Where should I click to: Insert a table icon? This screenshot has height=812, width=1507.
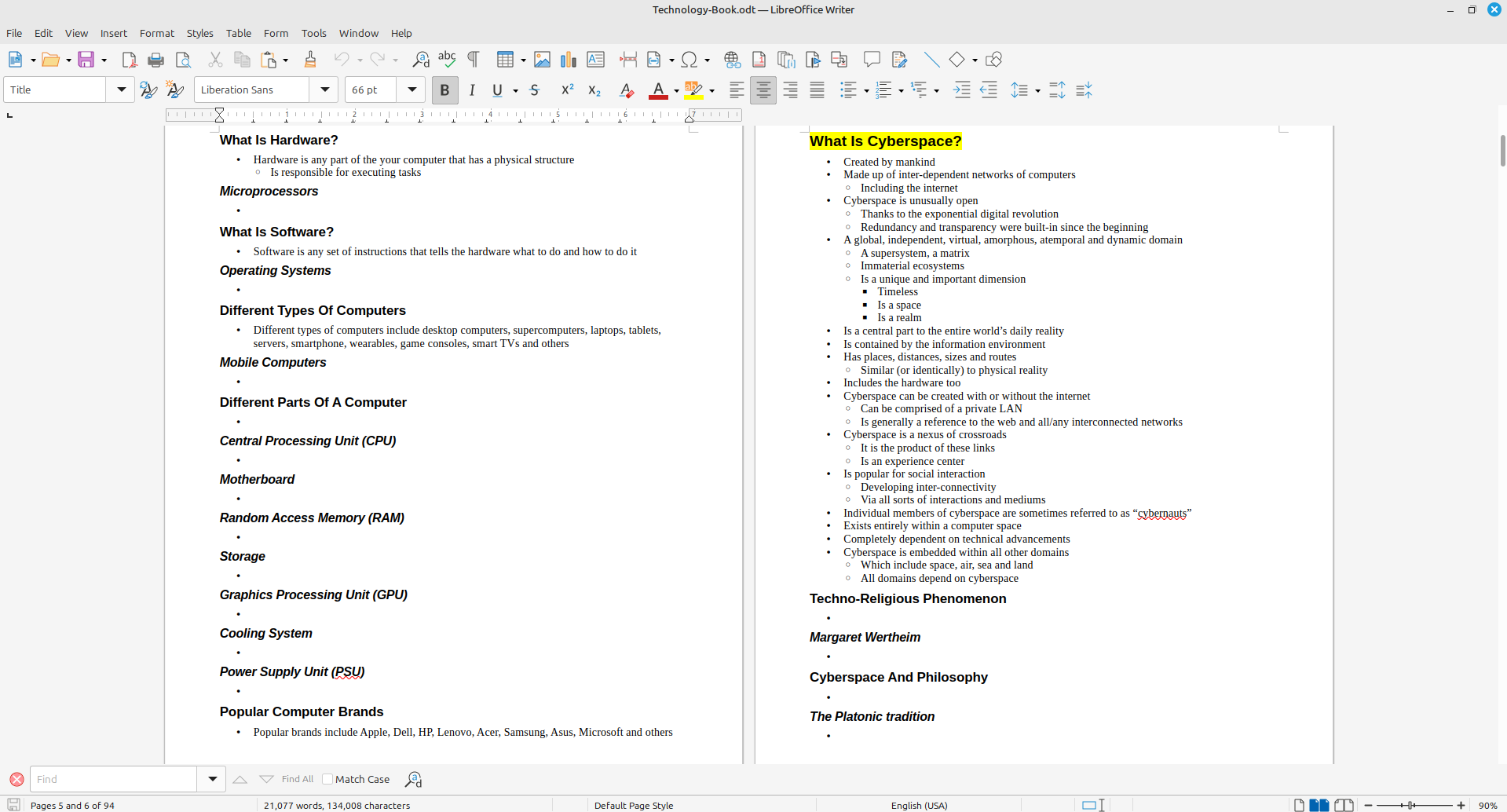point(505,60)
